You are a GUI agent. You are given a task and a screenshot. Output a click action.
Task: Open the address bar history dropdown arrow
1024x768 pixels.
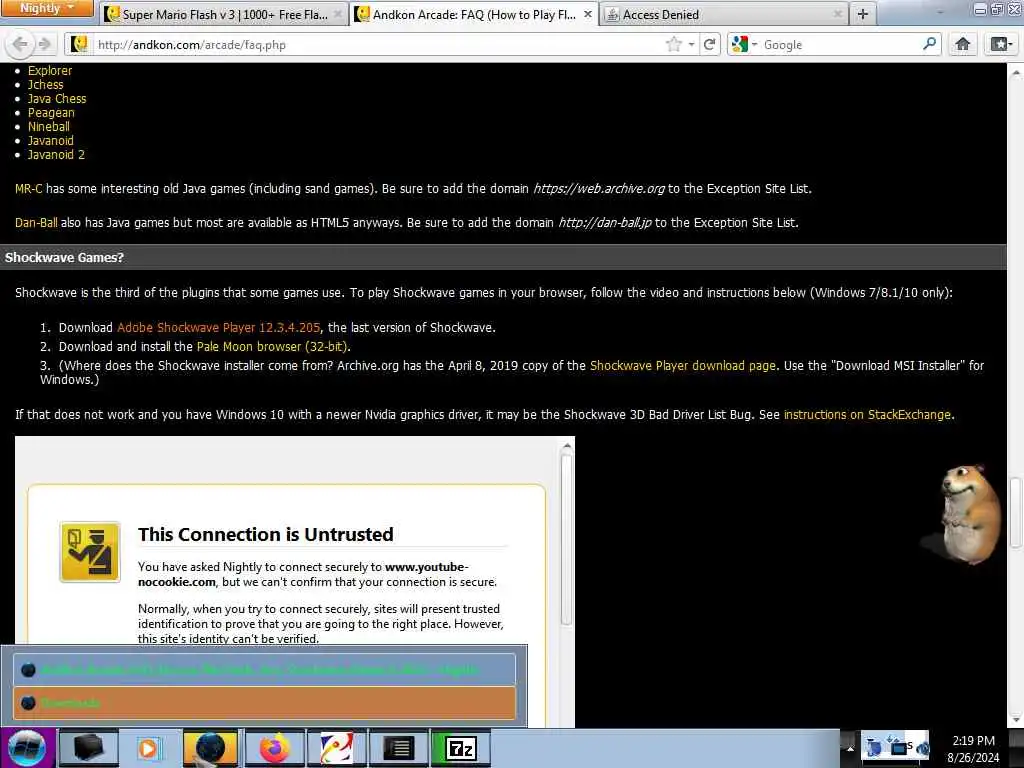tap(691, 44)
